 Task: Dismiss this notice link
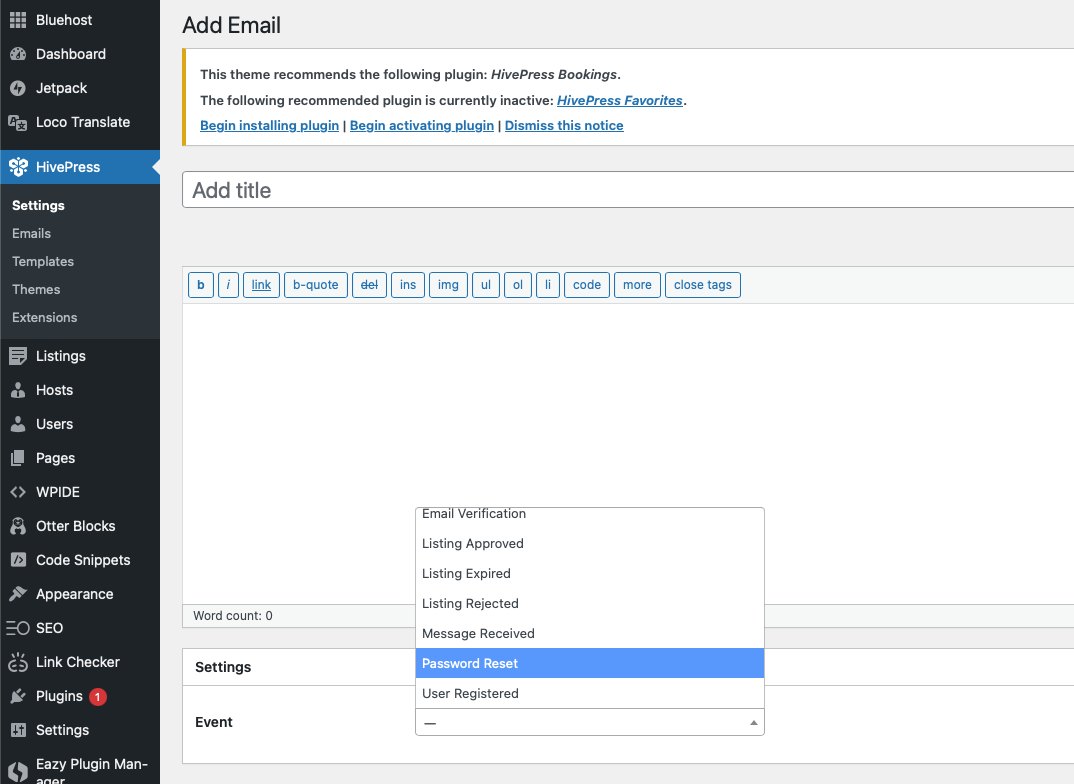tap(564, 126)
